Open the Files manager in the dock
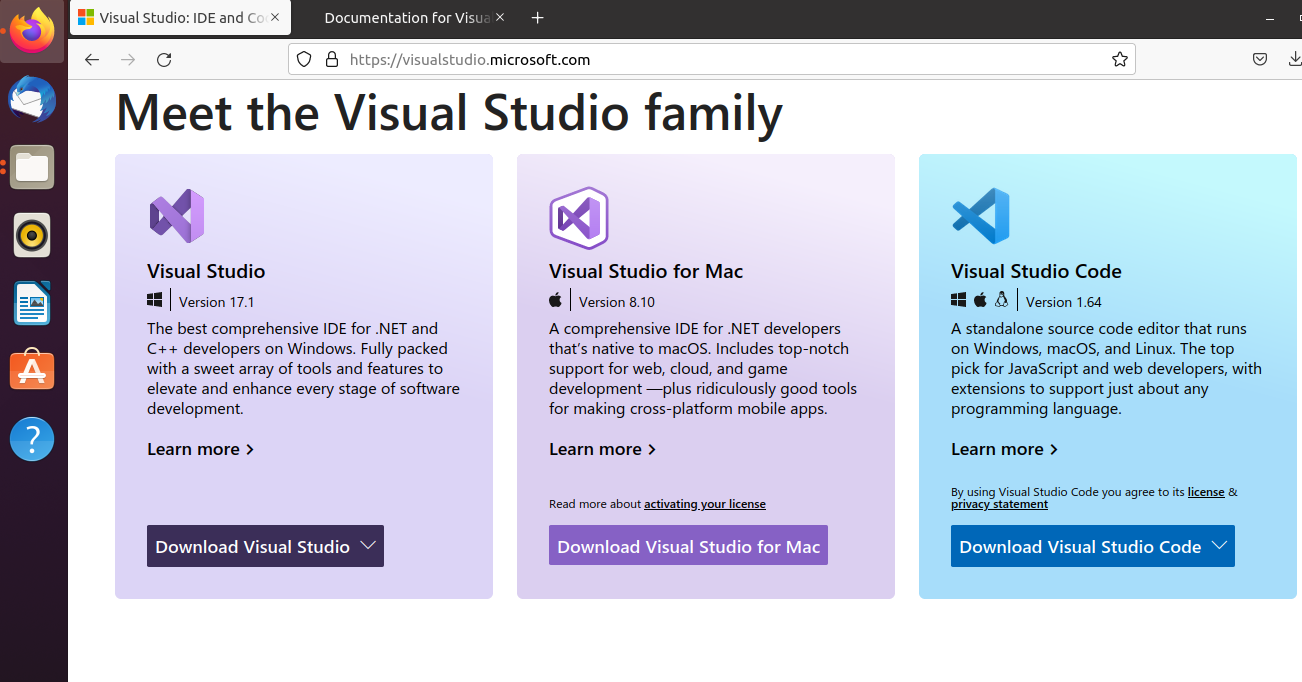1302x682 pixels. (32, 167)
